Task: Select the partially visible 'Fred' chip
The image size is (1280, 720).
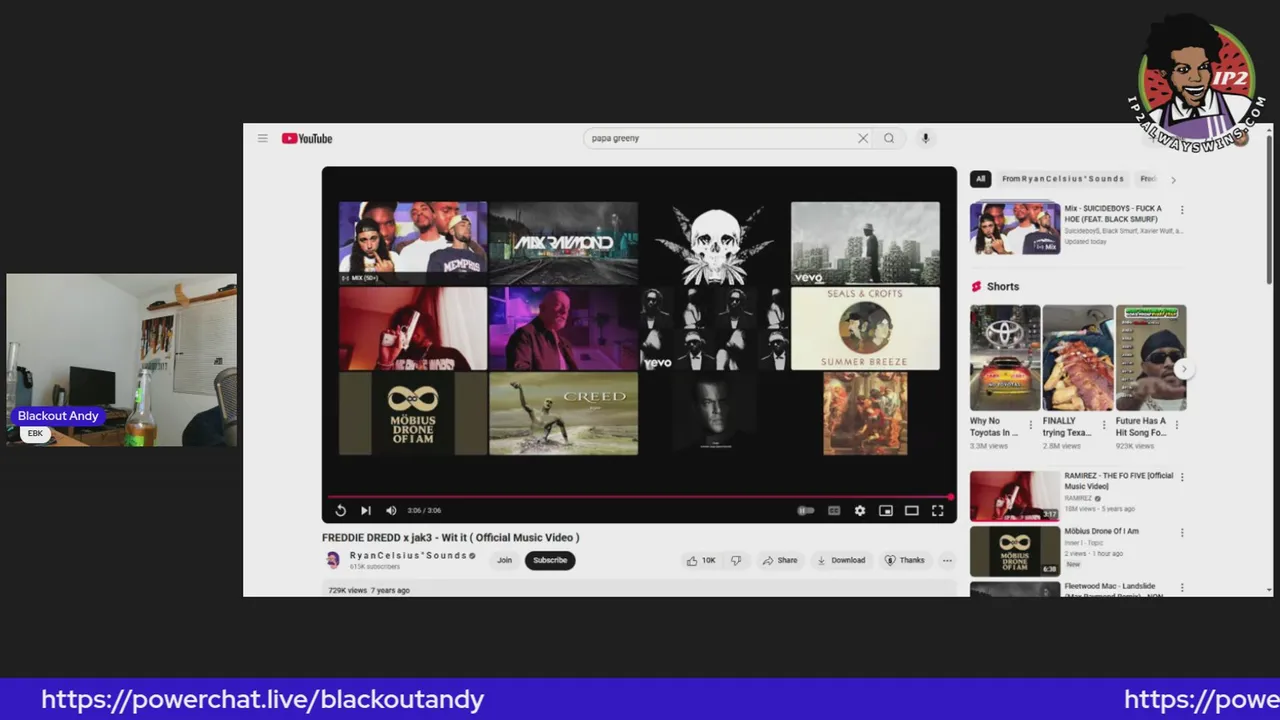Action: [x=1149, y=179]
